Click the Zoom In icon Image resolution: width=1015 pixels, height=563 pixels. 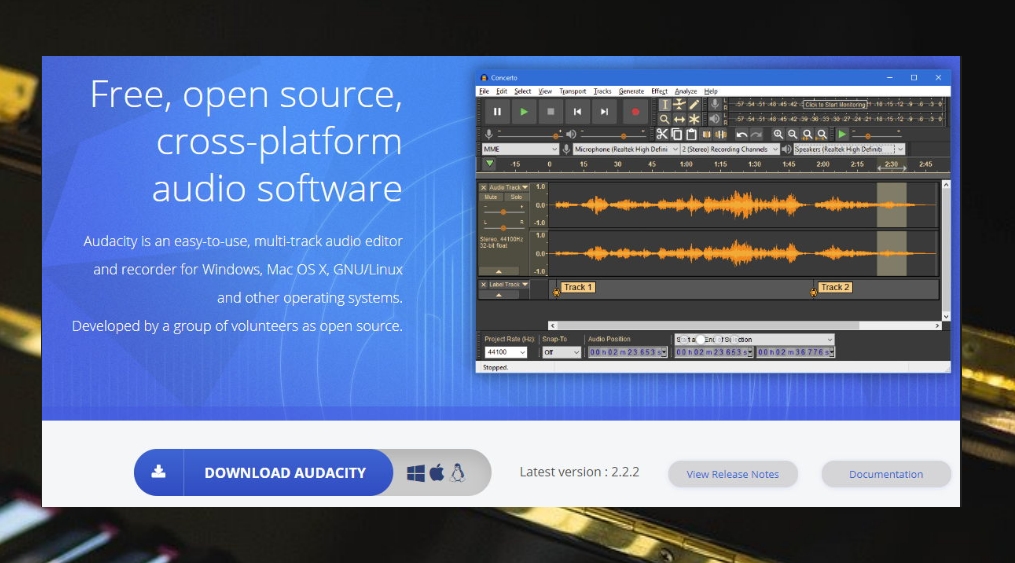coord(778,134)
